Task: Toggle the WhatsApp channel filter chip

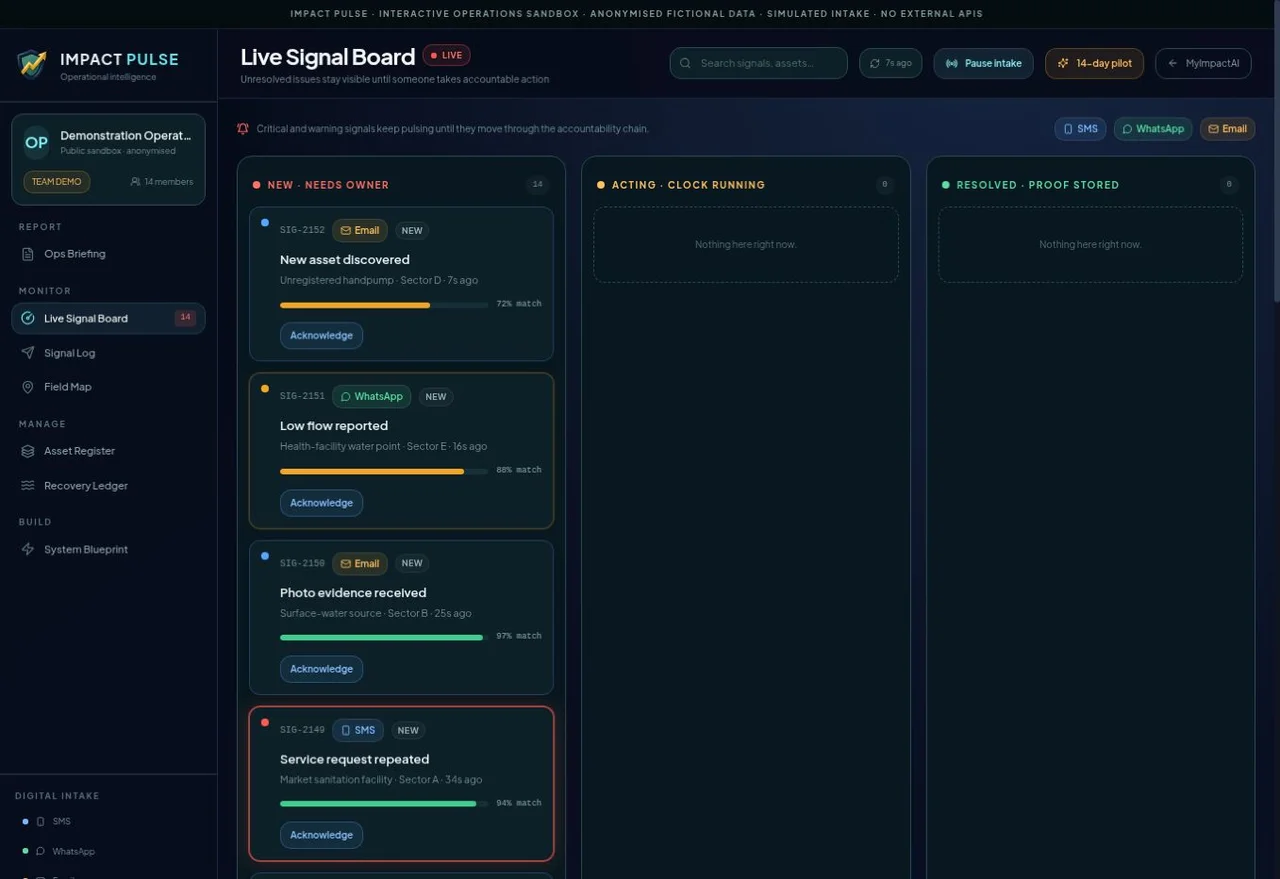Action: tap(1153, 129)
